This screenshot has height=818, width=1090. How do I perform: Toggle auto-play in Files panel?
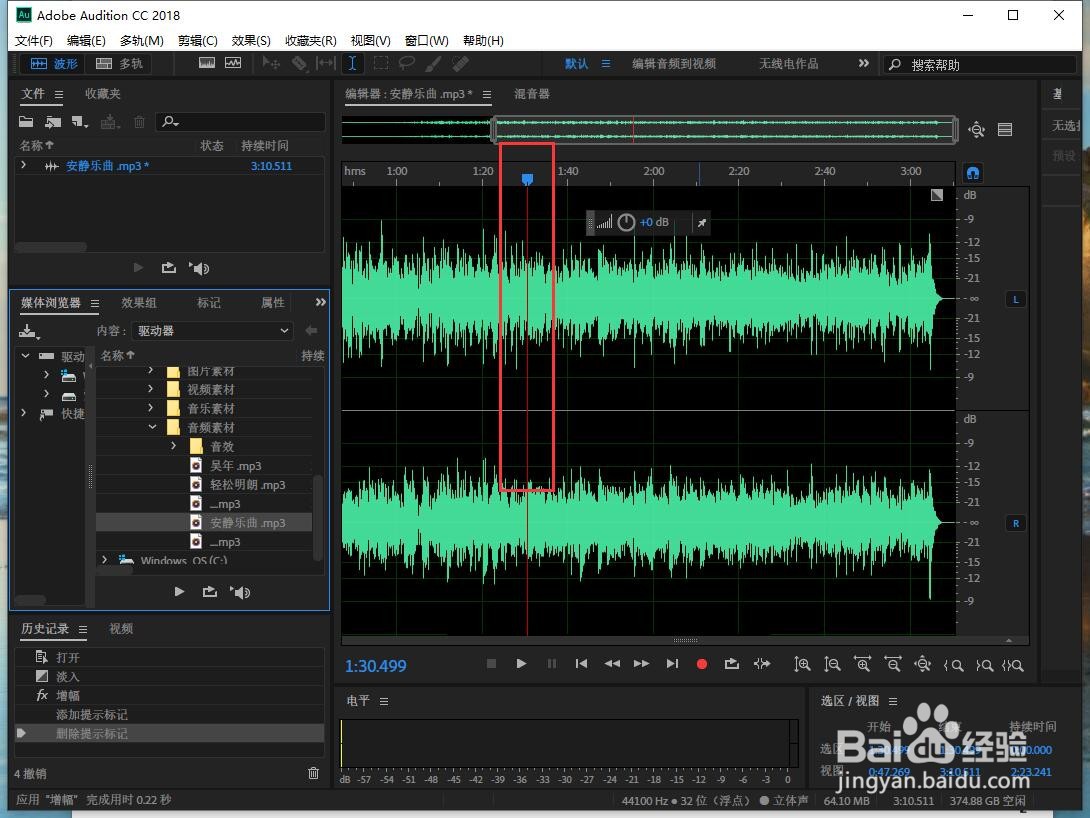click(199, 268)
